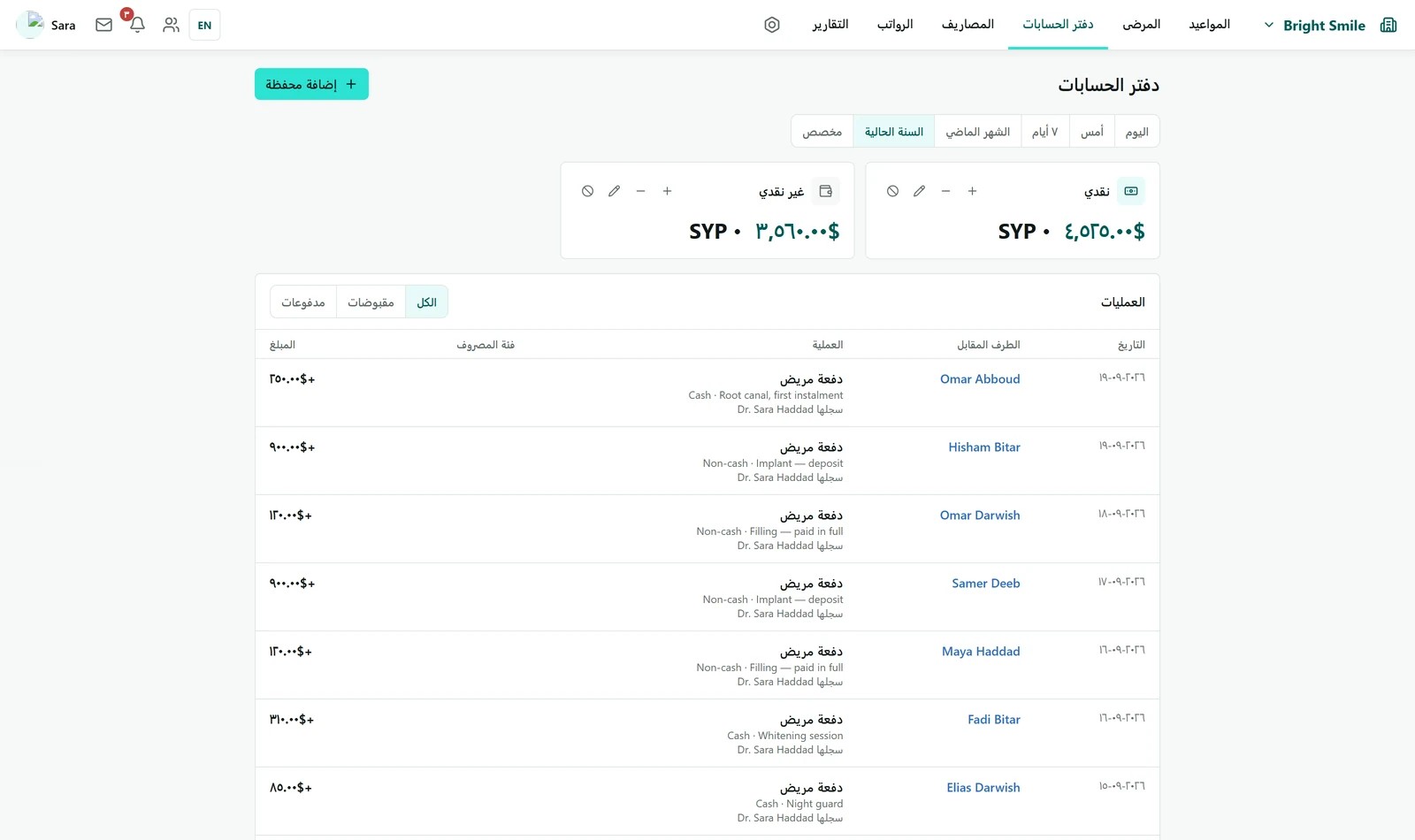Filter transactions by مقبوضات
The height and width of the screenshot is (840, 1415).
tap(371, 302)
